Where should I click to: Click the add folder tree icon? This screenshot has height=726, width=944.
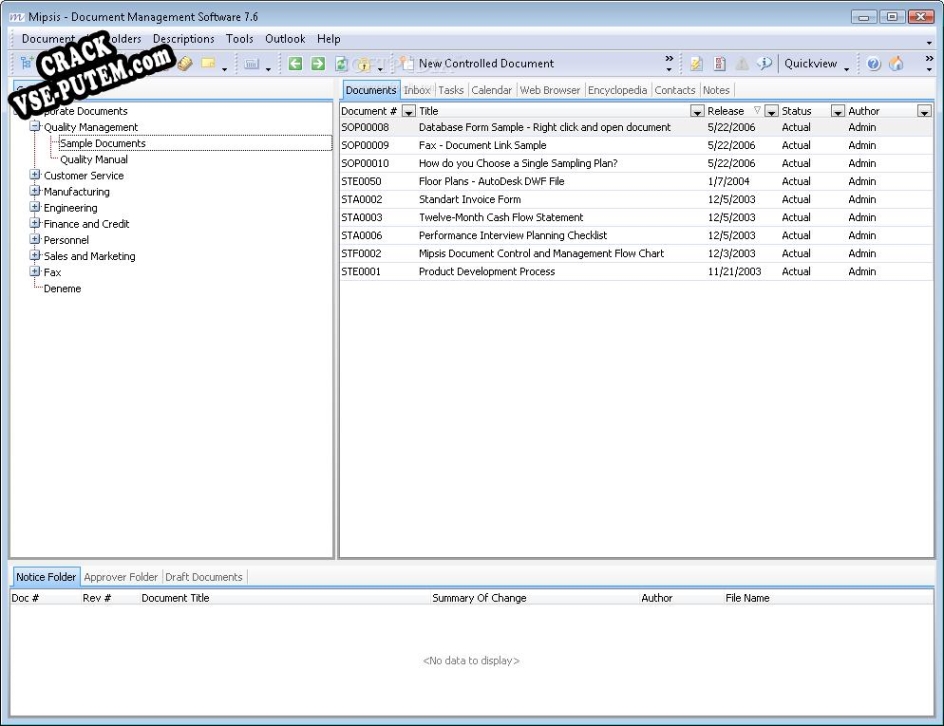[x=26, y=63]
